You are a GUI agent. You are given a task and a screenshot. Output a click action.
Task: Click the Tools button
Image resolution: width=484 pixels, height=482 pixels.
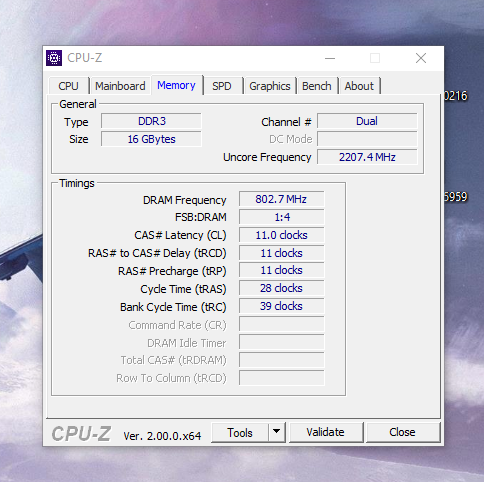tap(240, 433)
